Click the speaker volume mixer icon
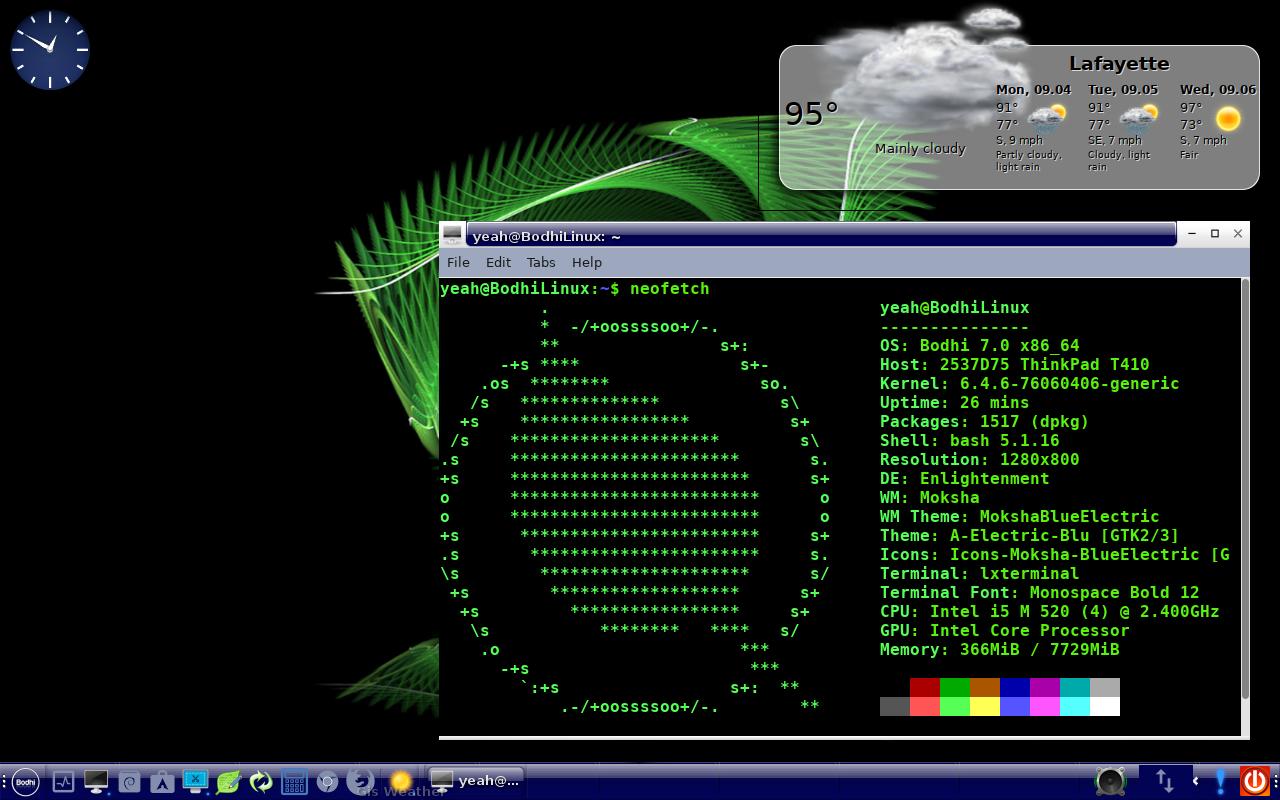 click(x=1110, y=780)
